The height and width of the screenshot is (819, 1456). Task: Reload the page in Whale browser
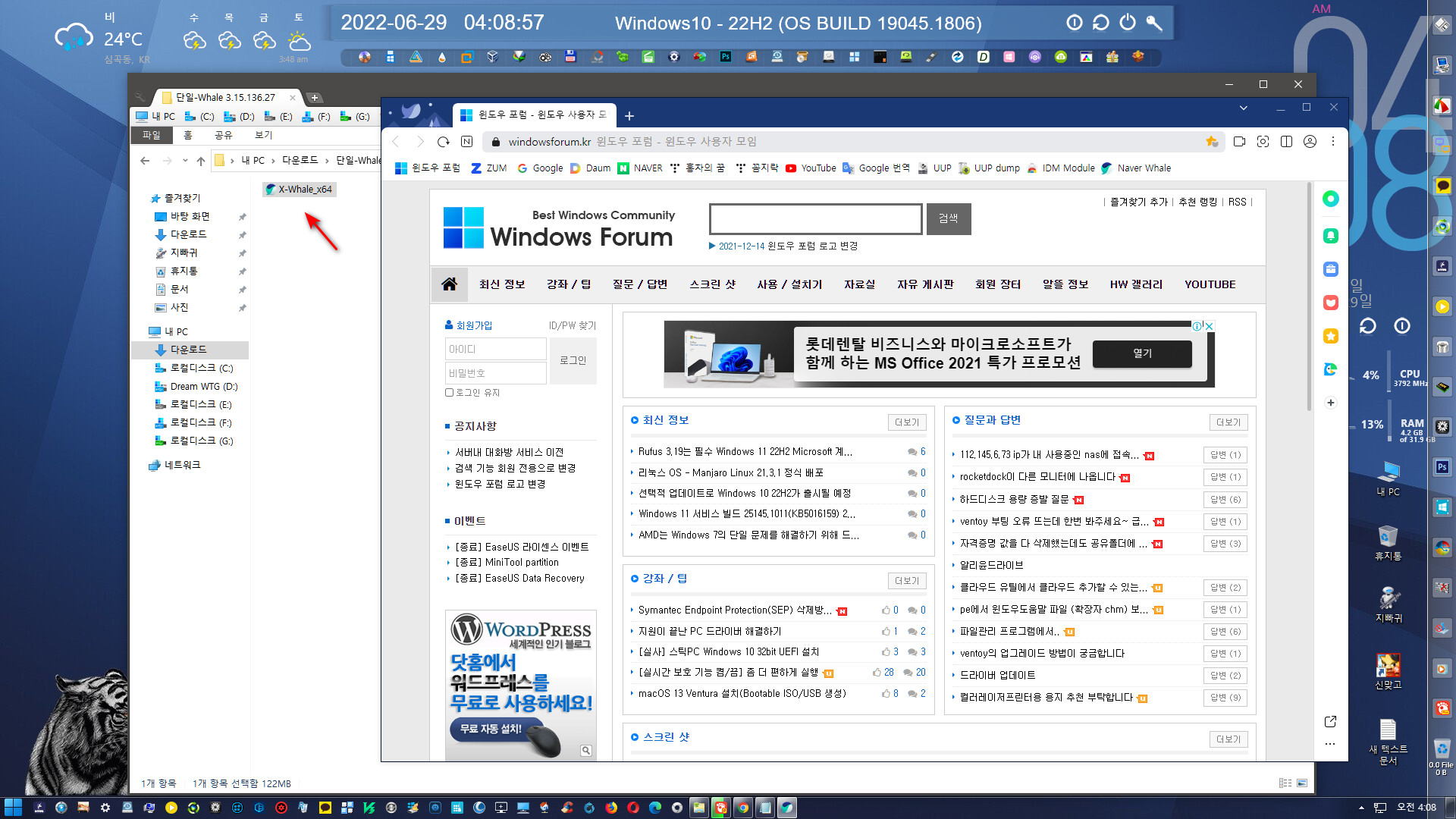tap(444, 142)
